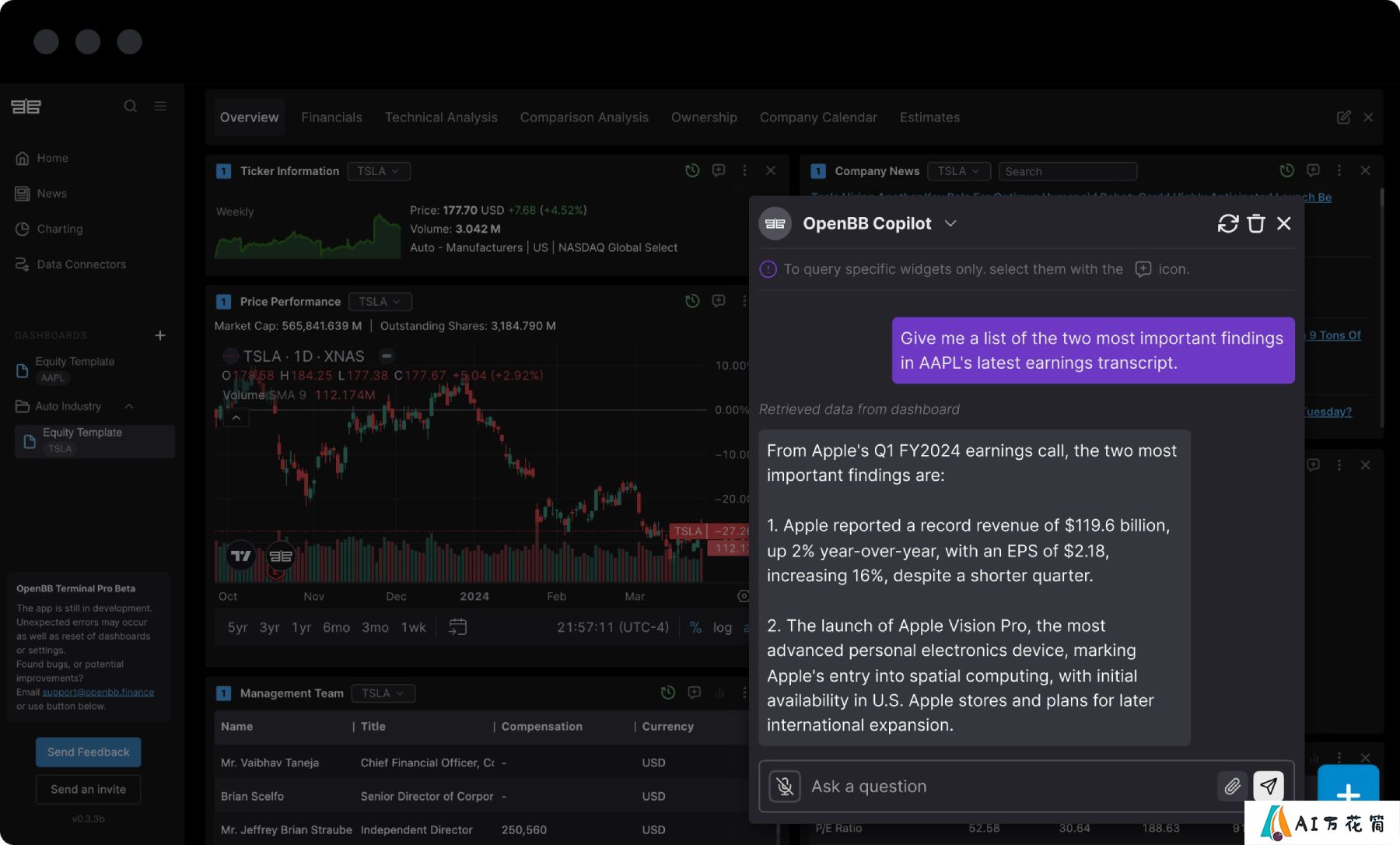This screenshot has height=845, width=1400.
Task: Add Price Performance widget to Copilot chat
Action: coord(719,301)
